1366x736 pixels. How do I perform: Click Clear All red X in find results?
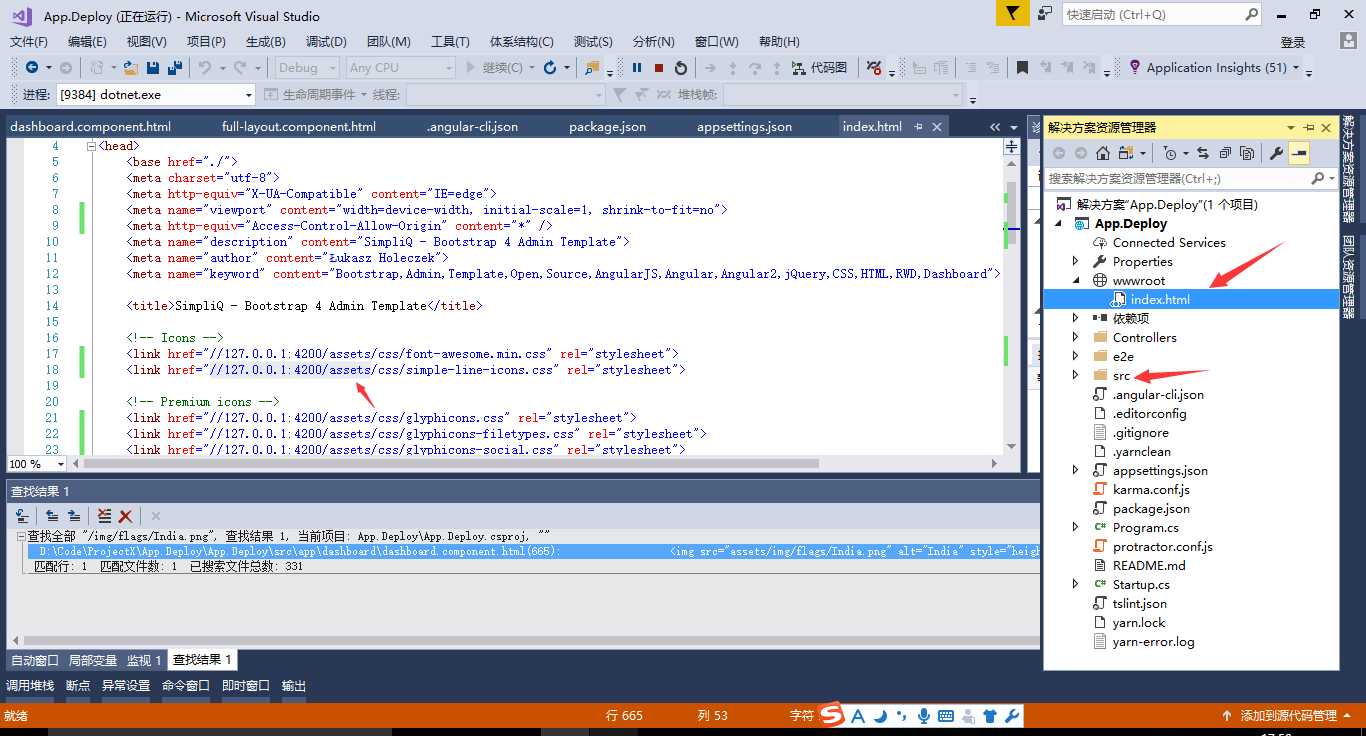pyautogui.click(x=126, y=516)
